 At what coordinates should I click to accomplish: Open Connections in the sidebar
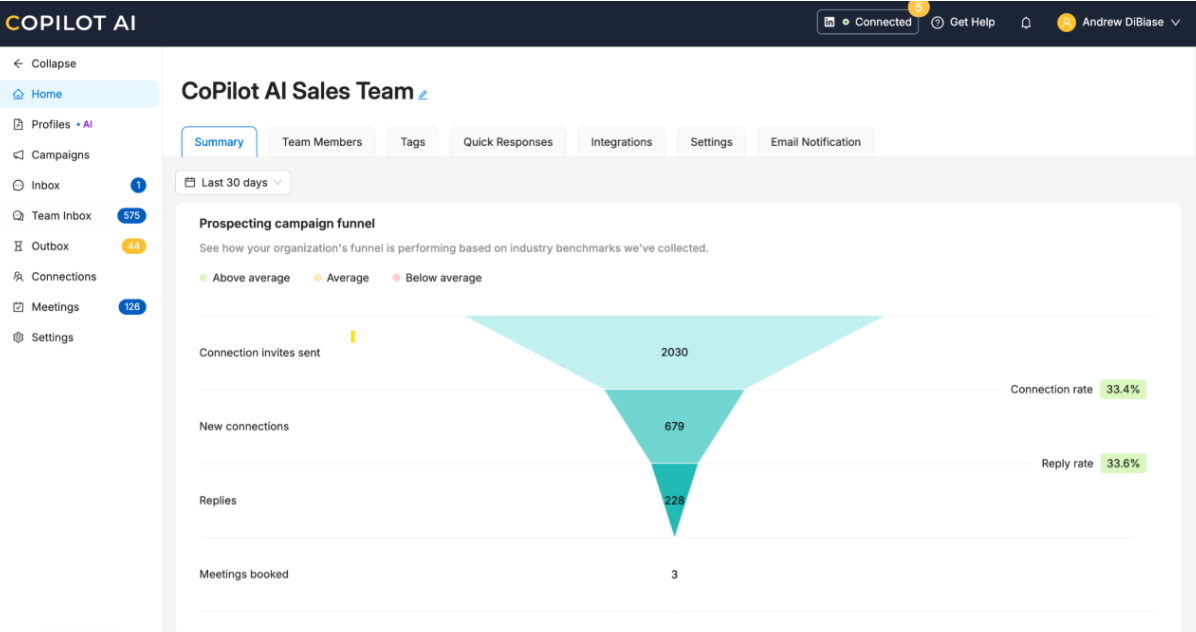[x=64, y=277]
